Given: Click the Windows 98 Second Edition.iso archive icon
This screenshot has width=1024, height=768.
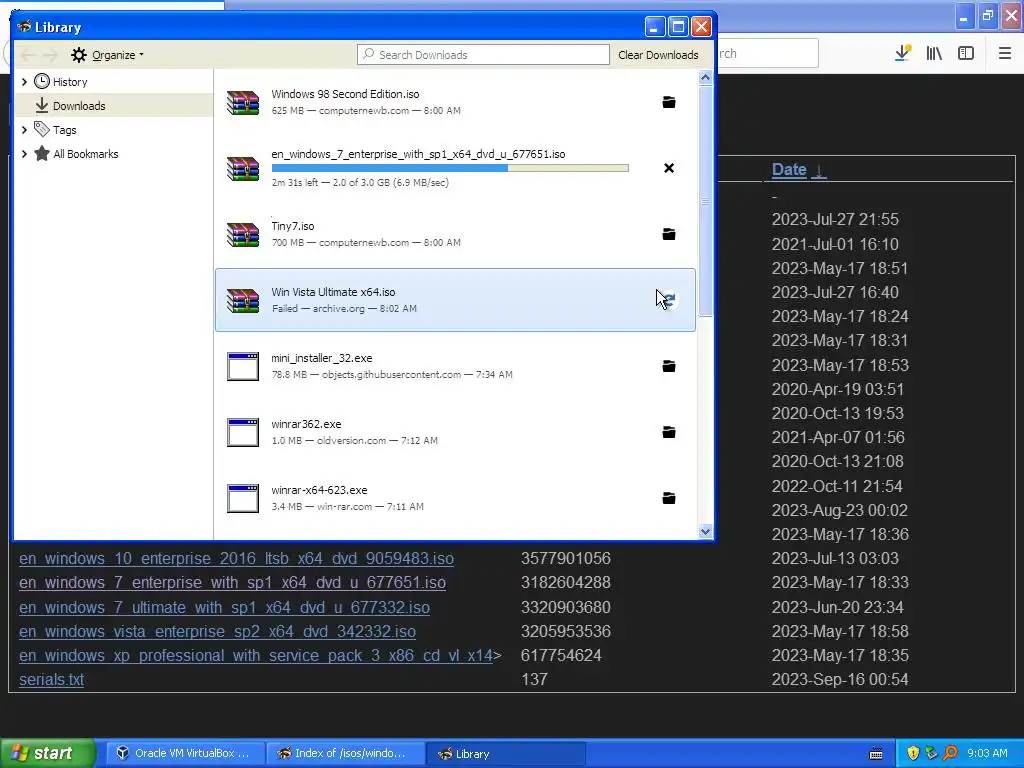Looking at the screenshot, I should point(243,103).
